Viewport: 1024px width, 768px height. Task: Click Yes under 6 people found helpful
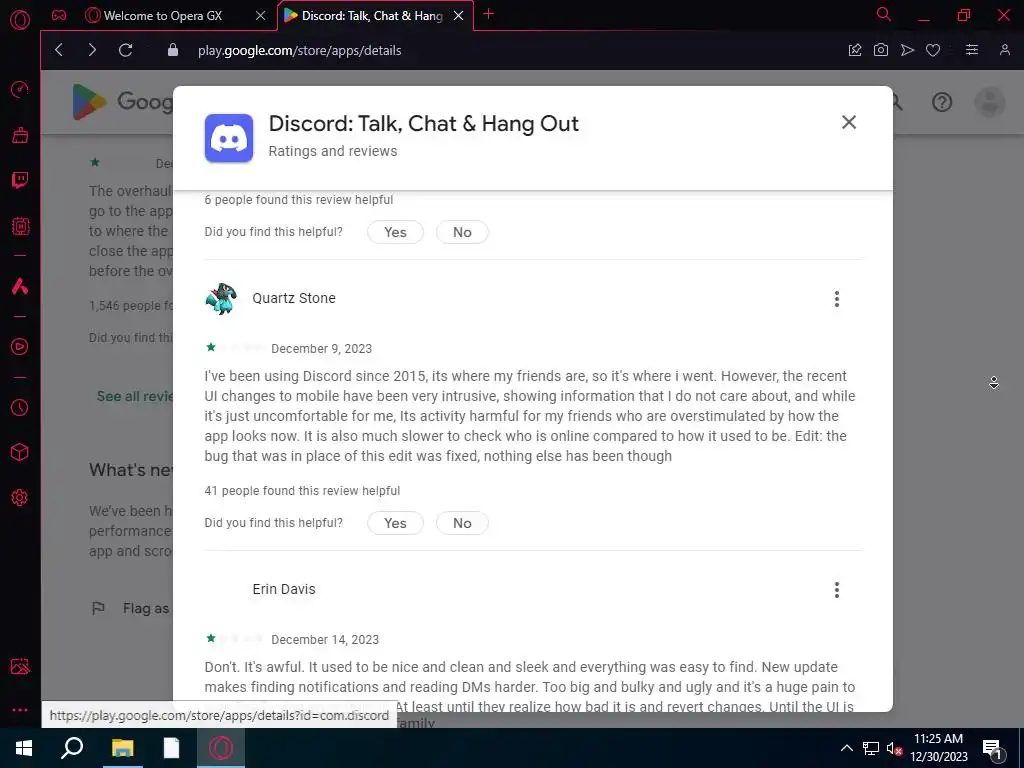[x=395, y=232]
